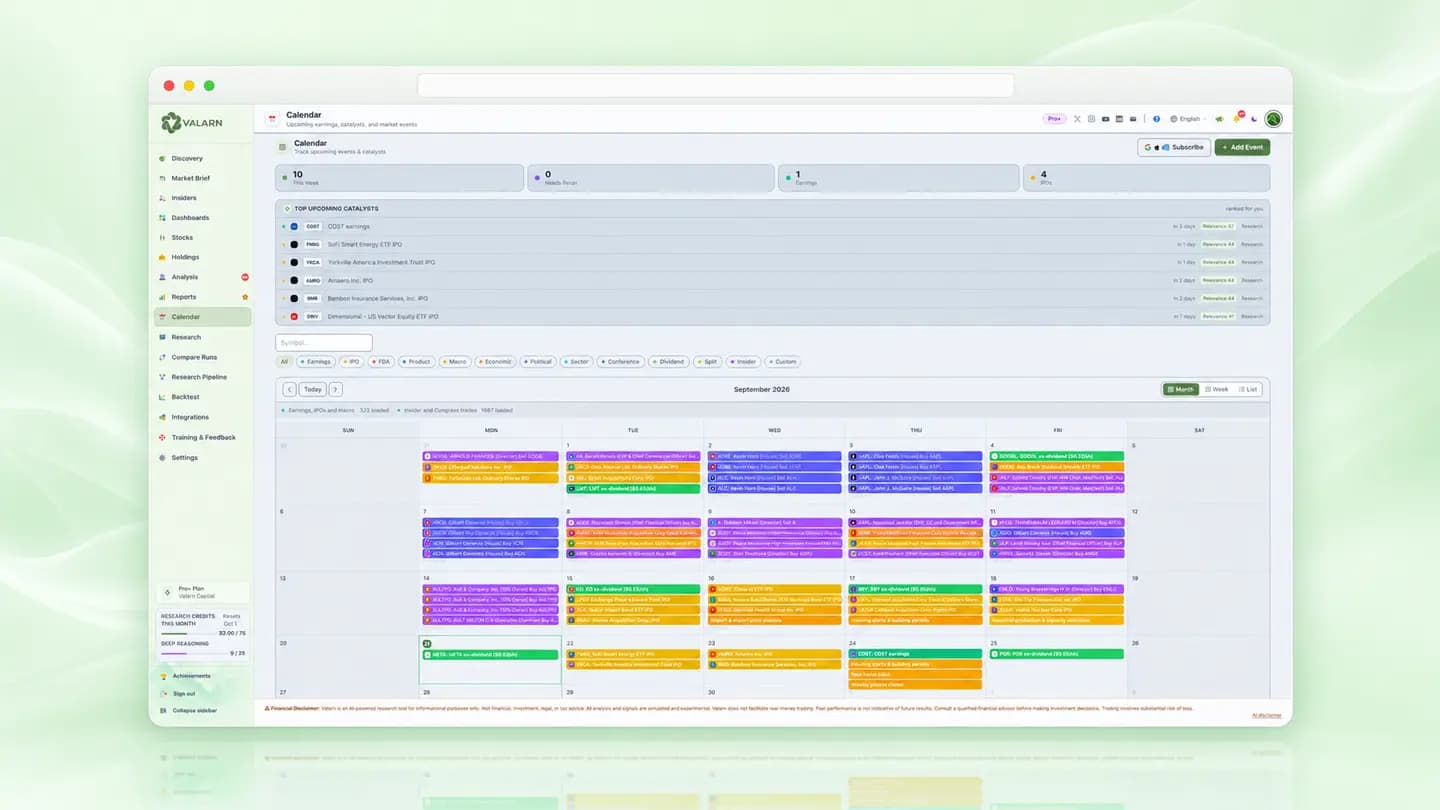Screen dimensions: 1440x810
Task: Toggle the FDA filter chip
Action: tap(381, 362)
